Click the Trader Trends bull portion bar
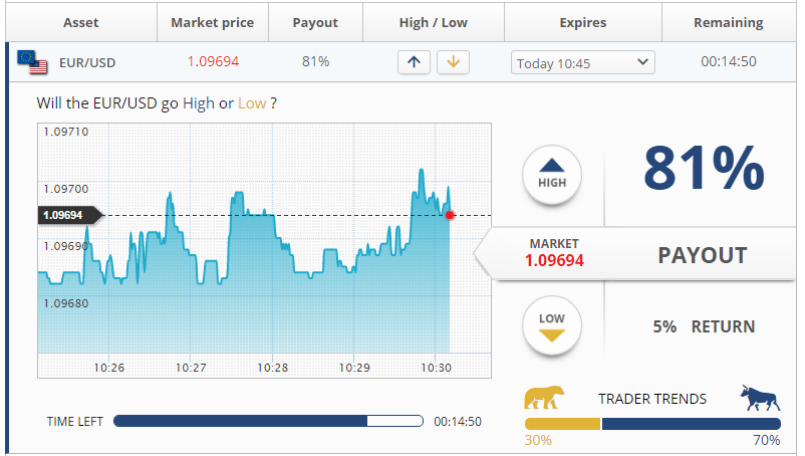805x456 pixels. click(691, 424)
